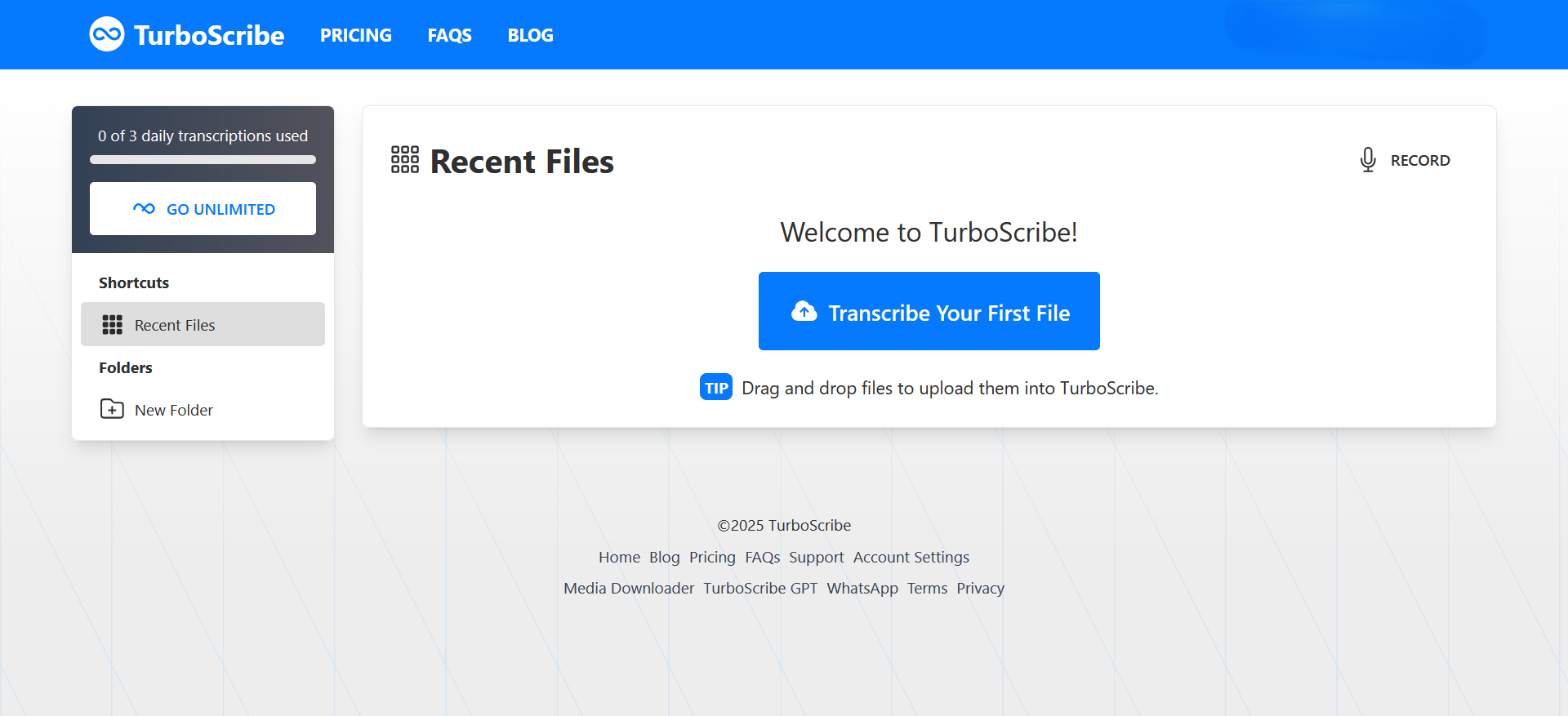Viewport: 1568px width, 716px height.
Task: Click the Recent Files grid icon in sidebar
Action: [x=112, y=325]
